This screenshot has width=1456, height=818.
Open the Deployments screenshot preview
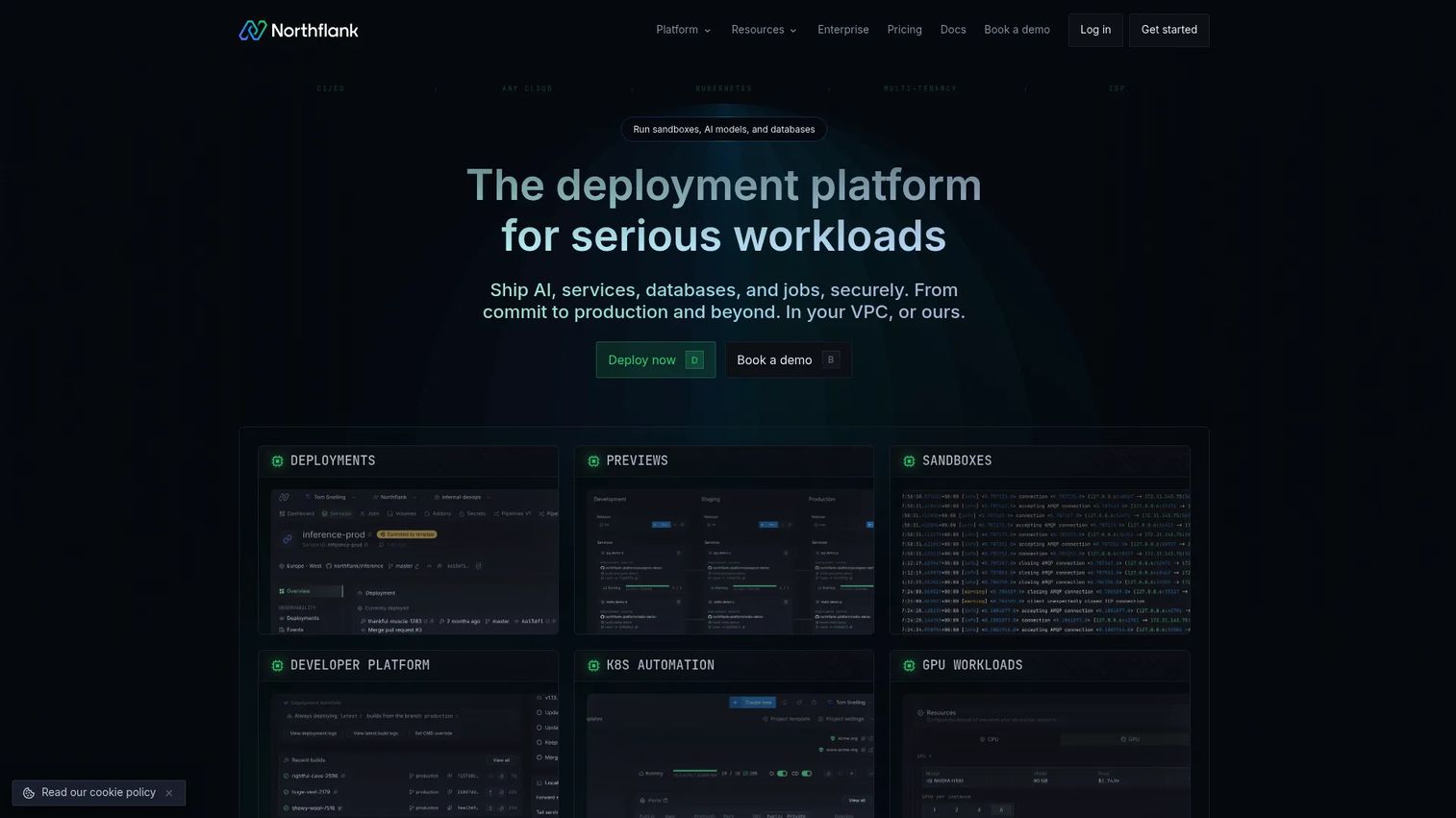tap(414, 561)
